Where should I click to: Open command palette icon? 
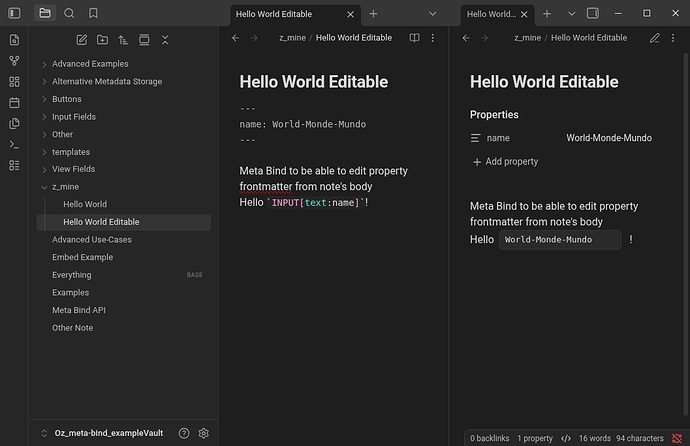click(x=14, y=144)
